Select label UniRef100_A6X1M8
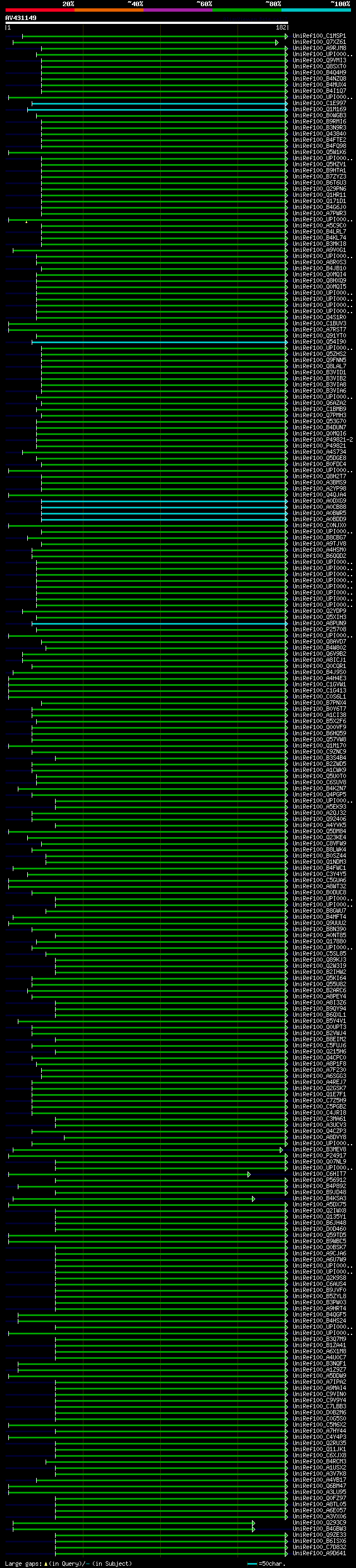The image size is (356, 1568). coord(319,1351)
